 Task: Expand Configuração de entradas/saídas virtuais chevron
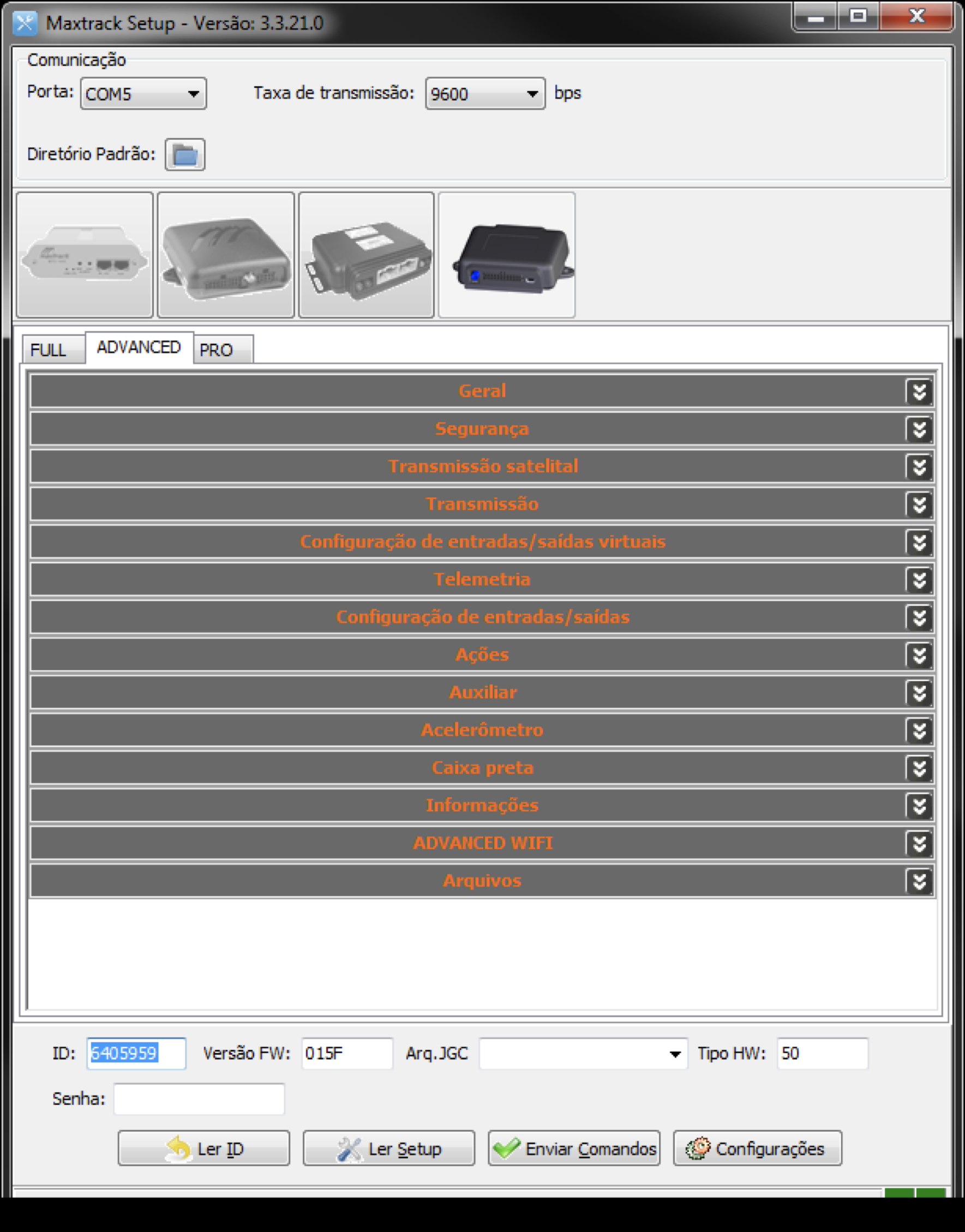pyautogui.click(x=919, y=542)
